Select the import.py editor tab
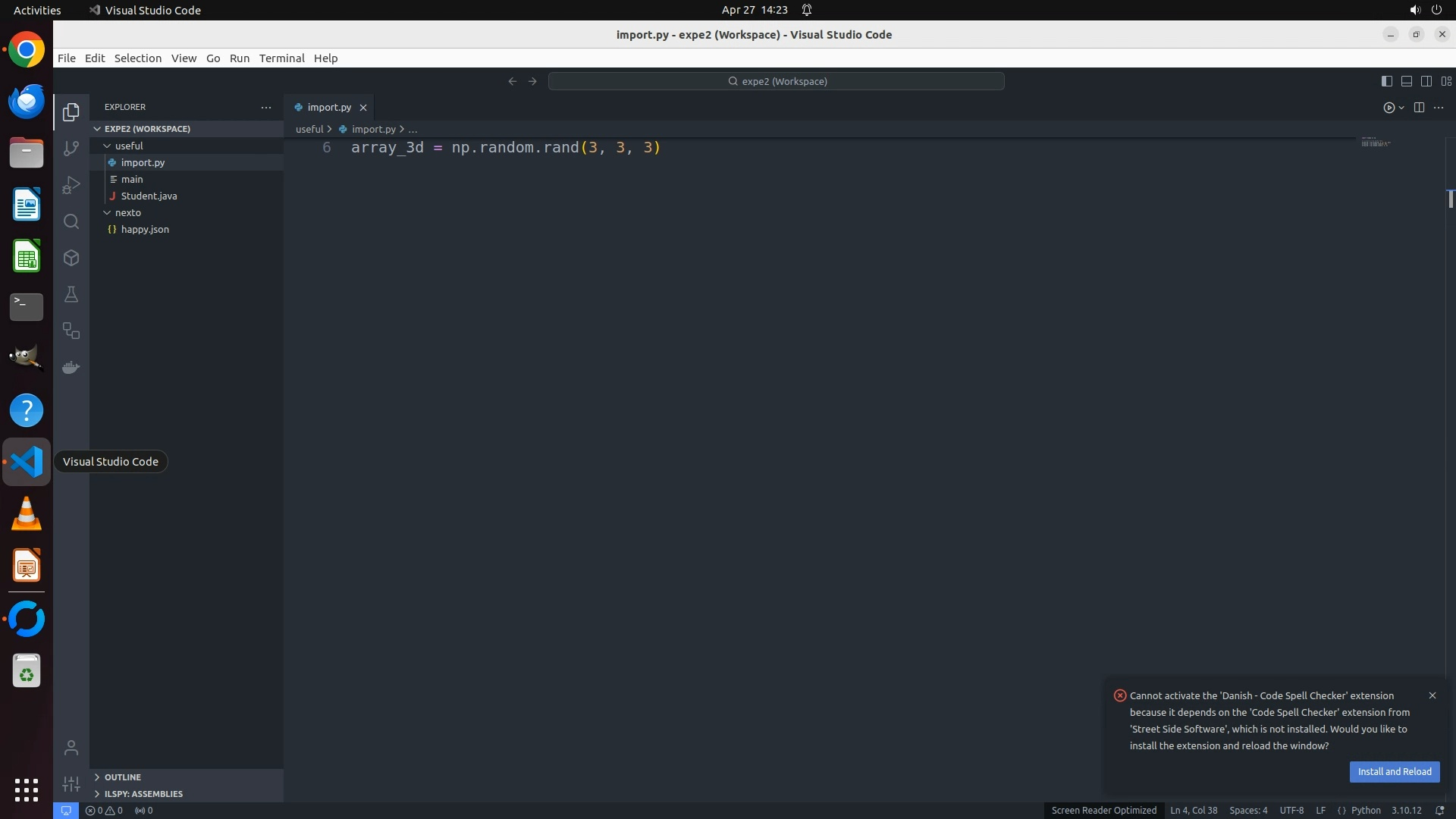The height and width of the screenshot is (819, 1456). (x=329, y=108)
